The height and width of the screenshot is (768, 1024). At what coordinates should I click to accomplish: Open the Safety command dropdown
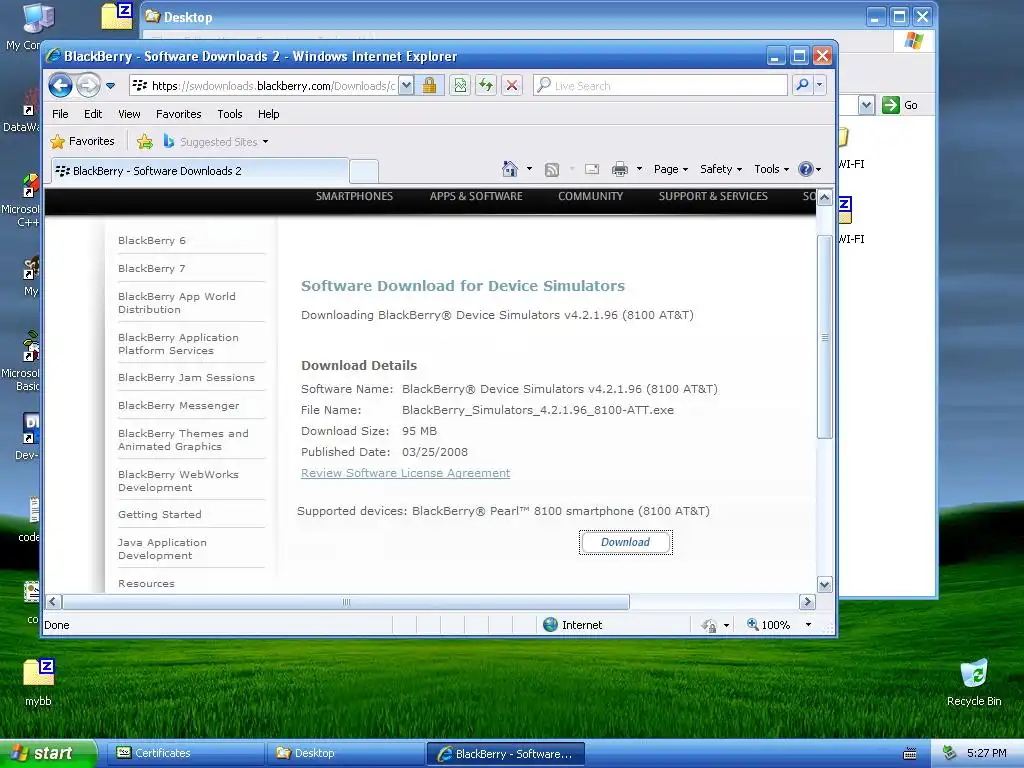click(721, 169)
